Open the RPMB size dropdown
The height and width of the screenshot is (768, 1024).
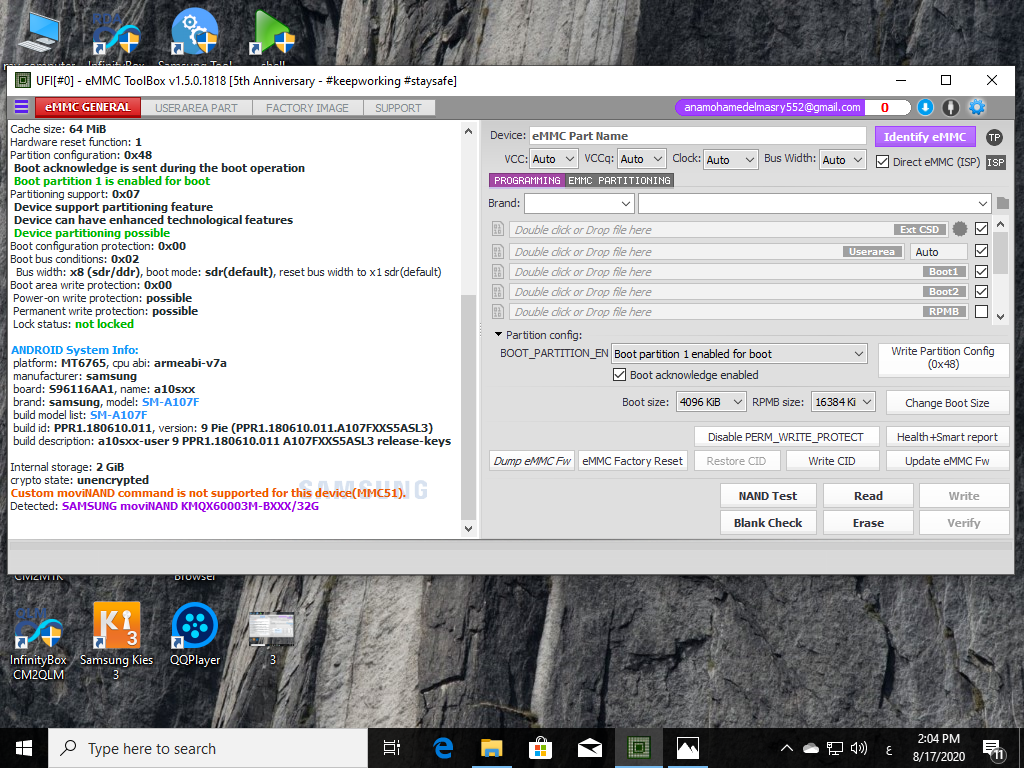[843, 402]
